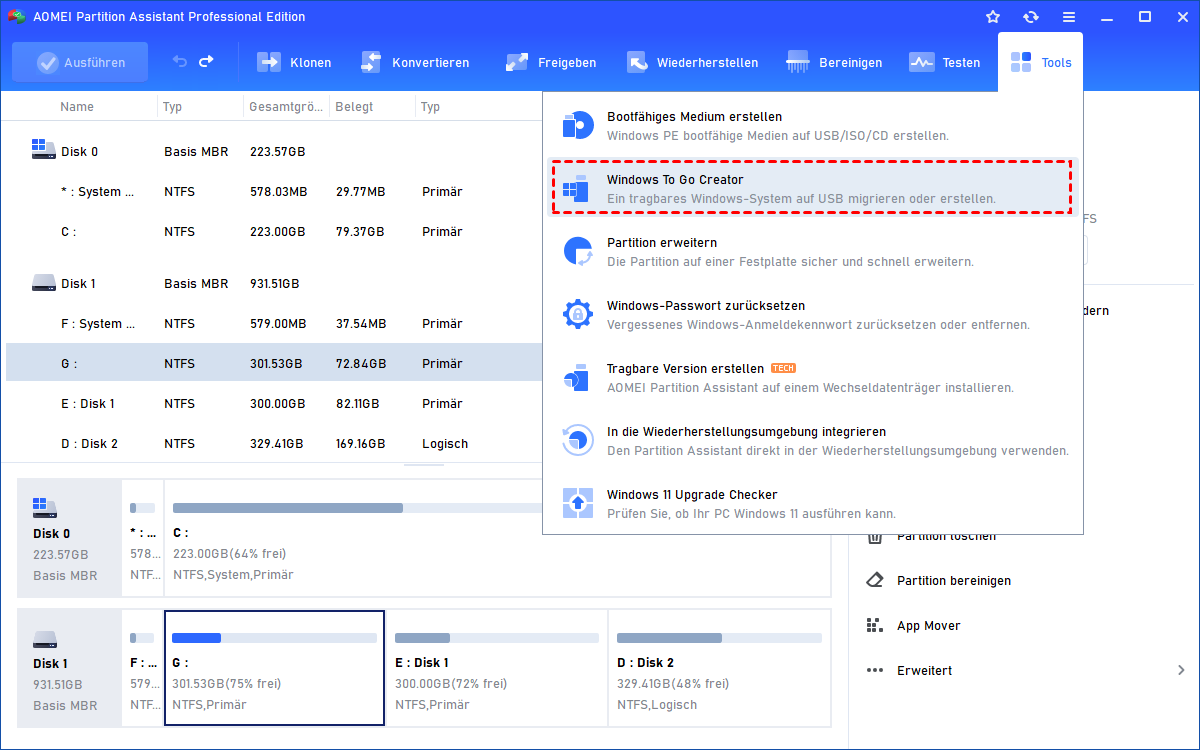Open the Testen tool

(x=921, y=62)
